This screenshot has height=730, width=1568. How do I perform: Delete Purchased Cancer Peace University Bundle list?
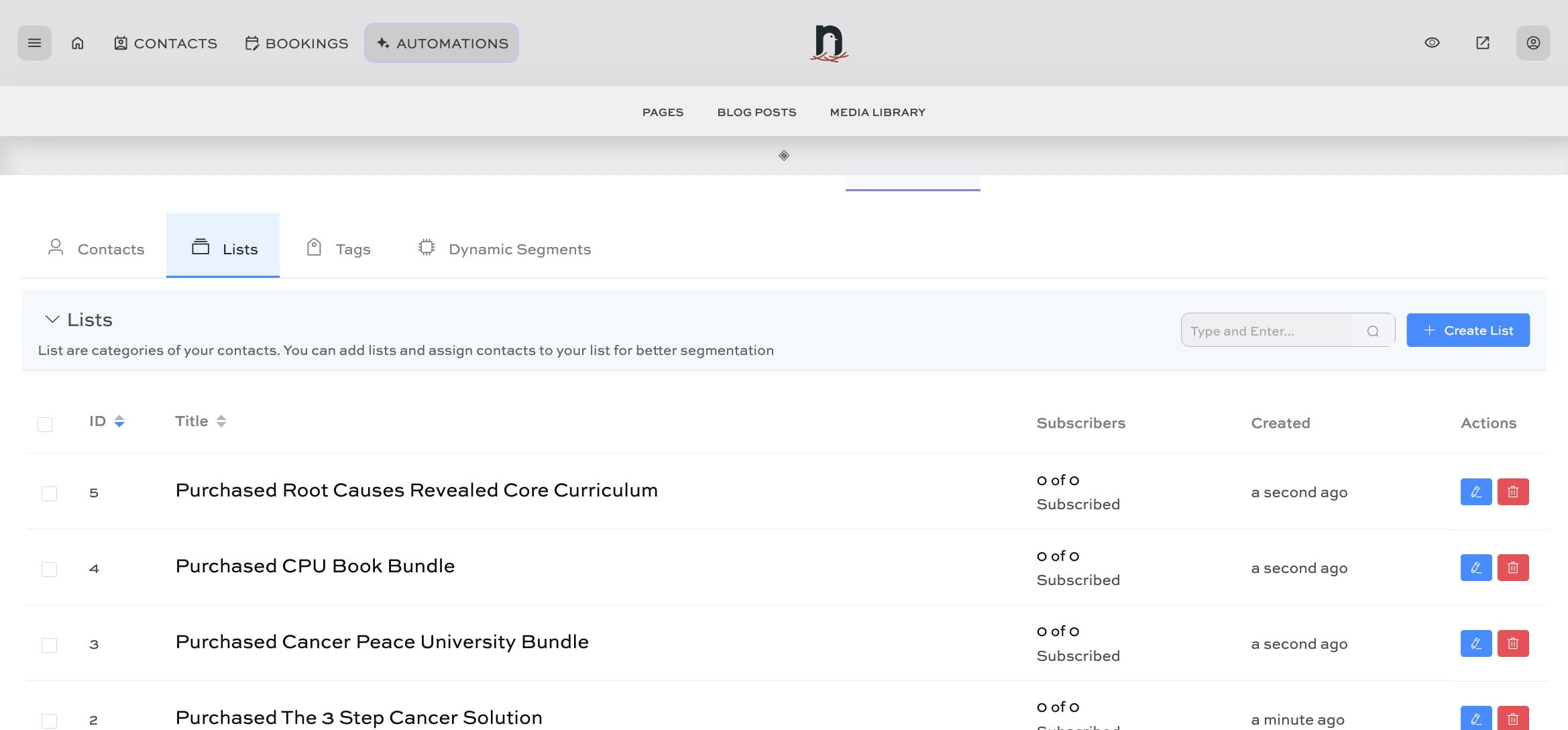[1512, 643]
